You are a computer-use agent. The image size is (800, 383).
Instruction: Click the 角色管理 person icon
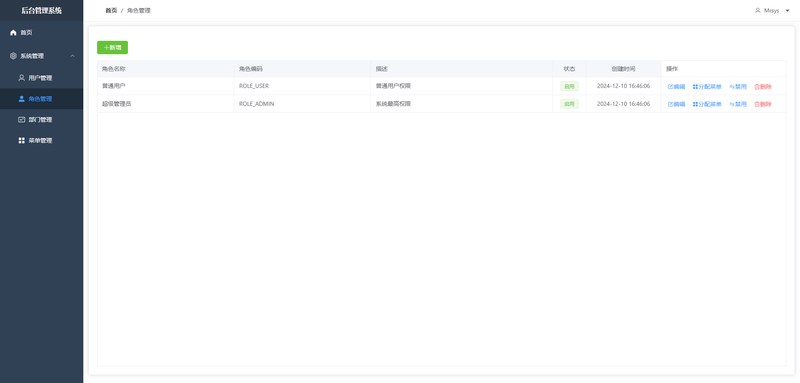[x=21, y=99]
